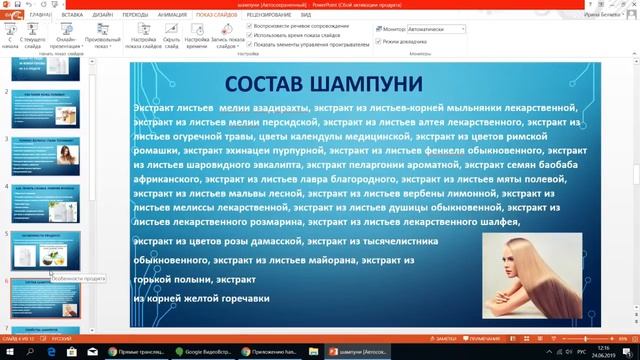Open Online presentation (Онлайн-презентация) menu
Viewport: 640px width, 360px height.
pyautogui.click(x=66, y=36)
